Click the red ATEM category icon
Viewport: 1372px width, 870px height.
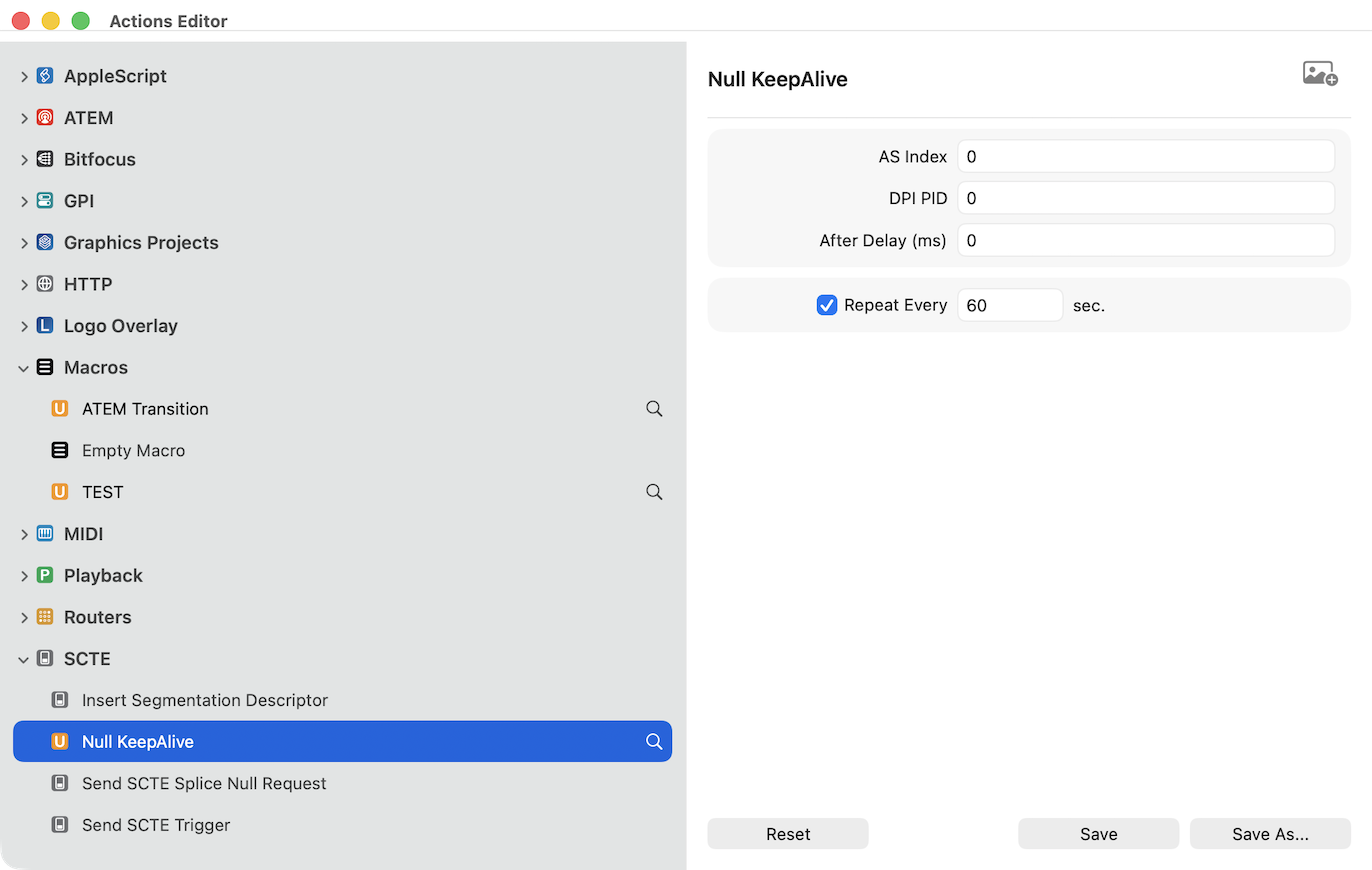click(44, 118)
